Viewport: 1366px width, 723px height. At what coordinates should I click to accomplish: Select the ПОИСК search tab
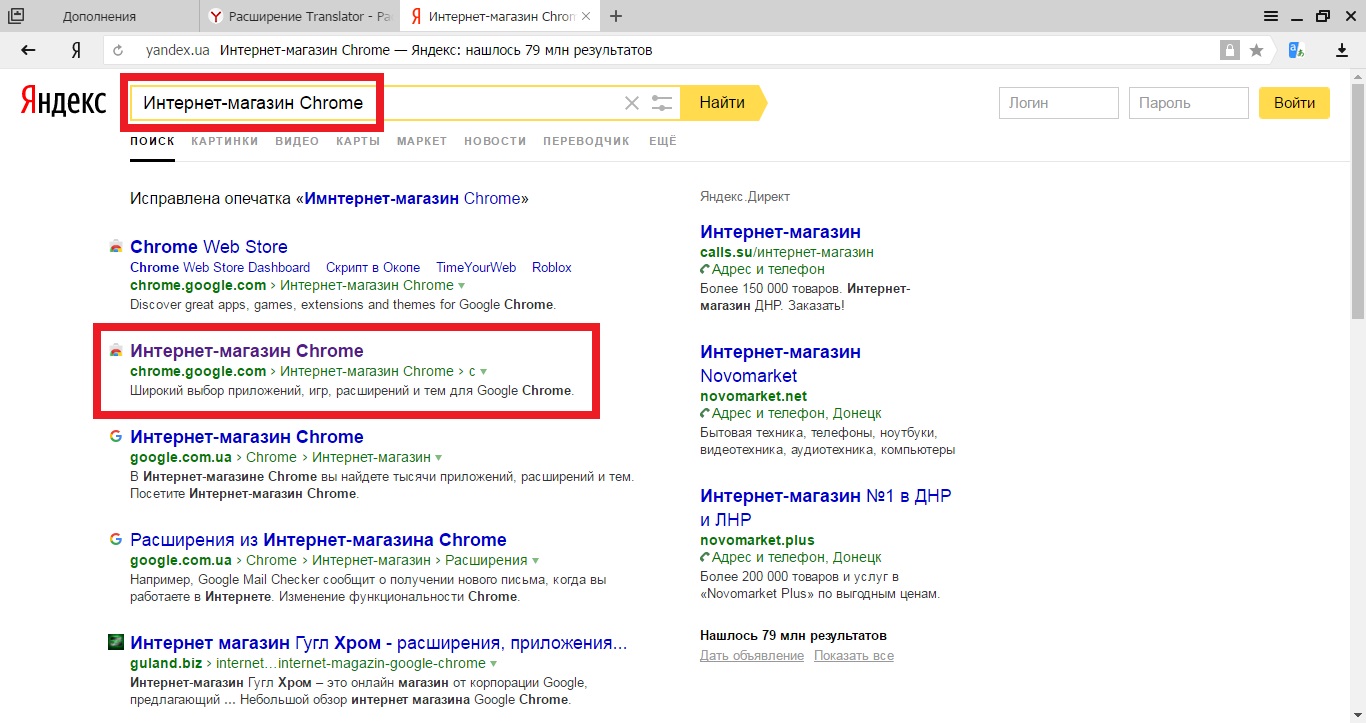(152, 141)
